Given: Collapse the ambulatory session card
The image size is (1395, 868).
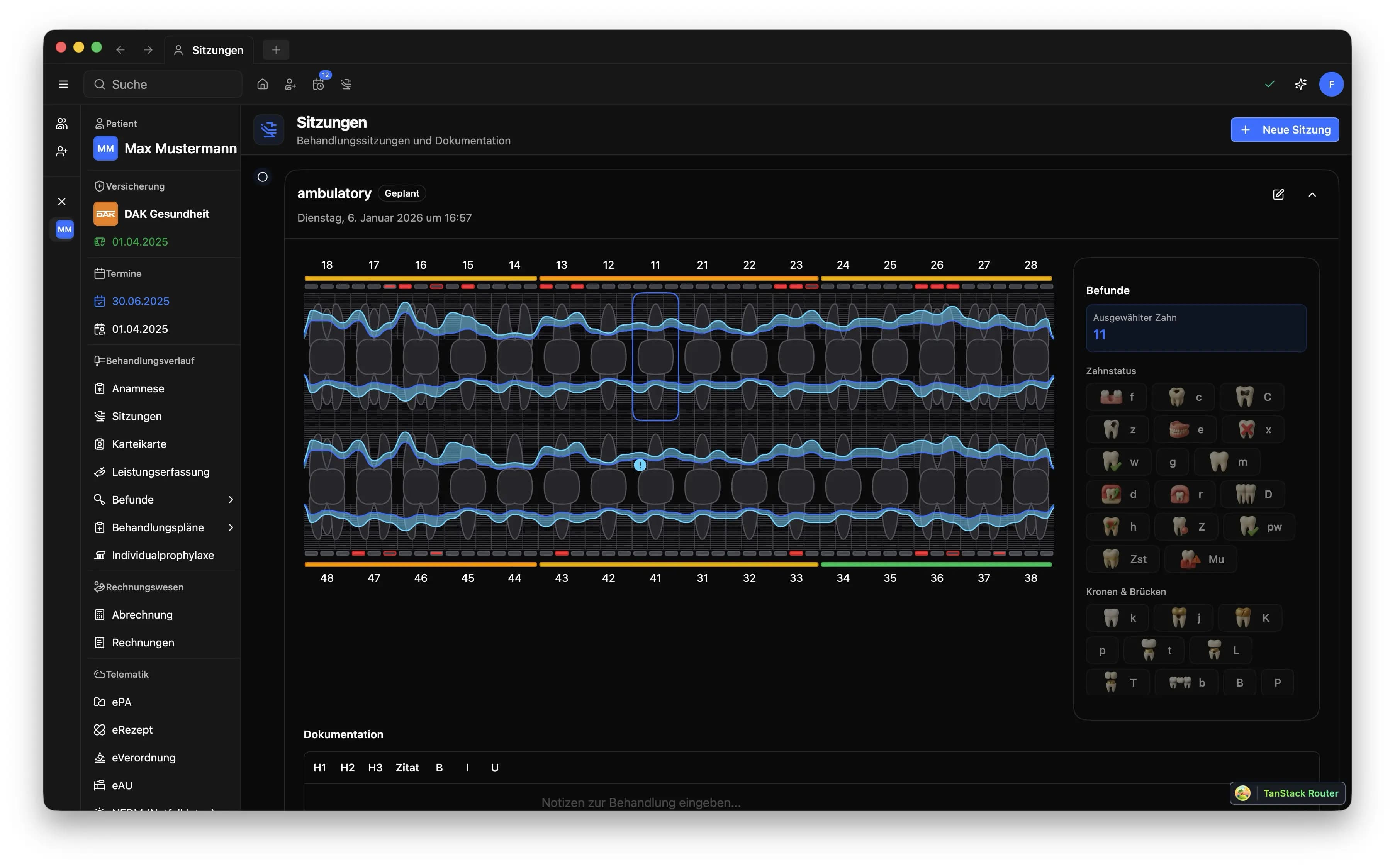Looking at the screenshot, I should click(x=1312, y=195).
